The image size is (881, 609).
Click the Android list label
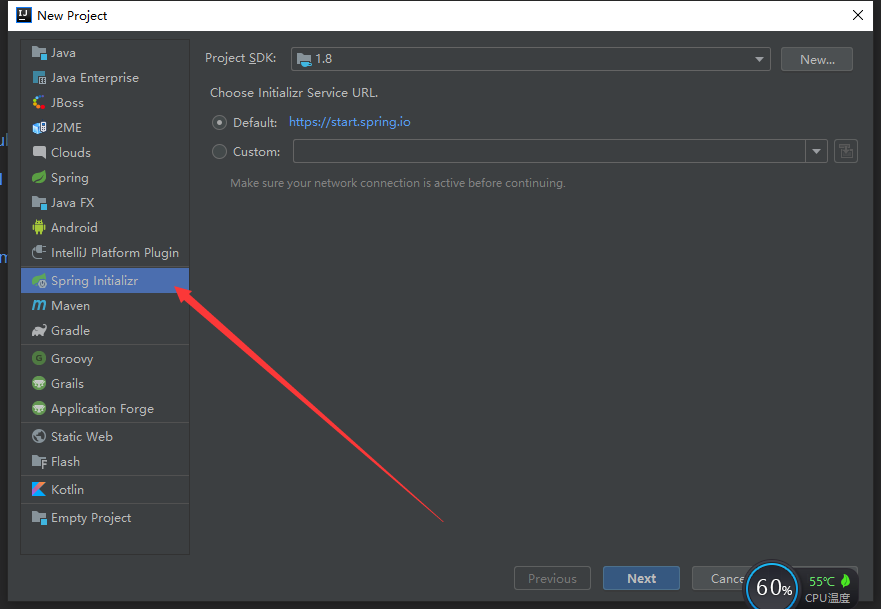(74, 228)
